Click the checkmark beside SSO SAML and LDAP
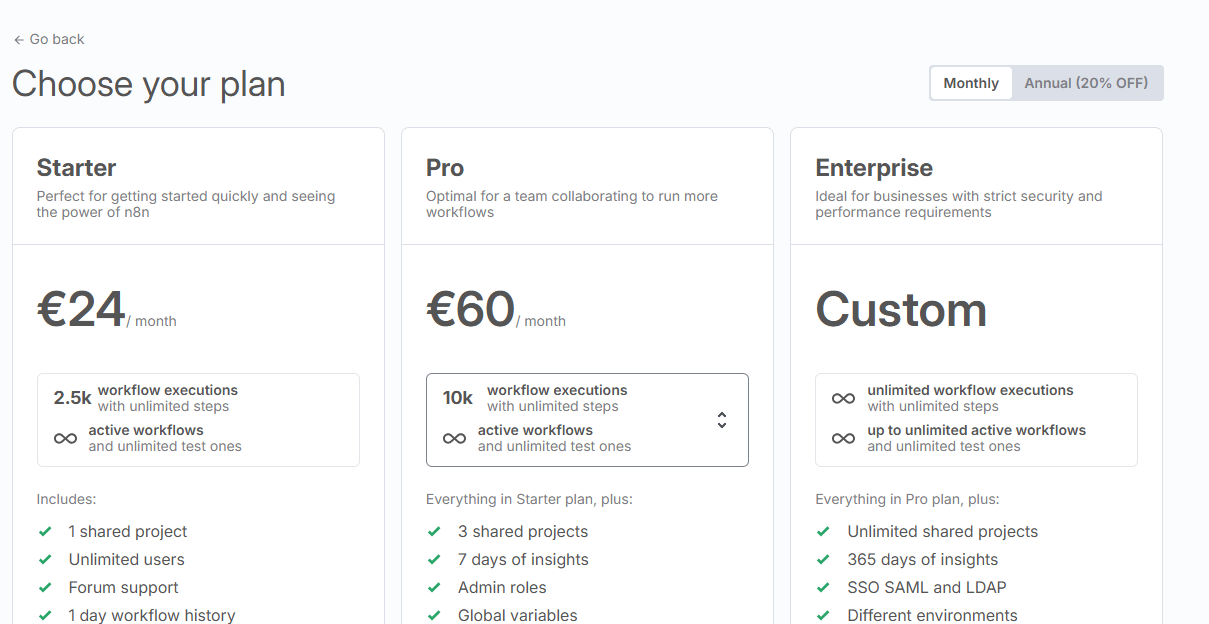This screenshot has width=1209, height=624. [x=823, y=588]
